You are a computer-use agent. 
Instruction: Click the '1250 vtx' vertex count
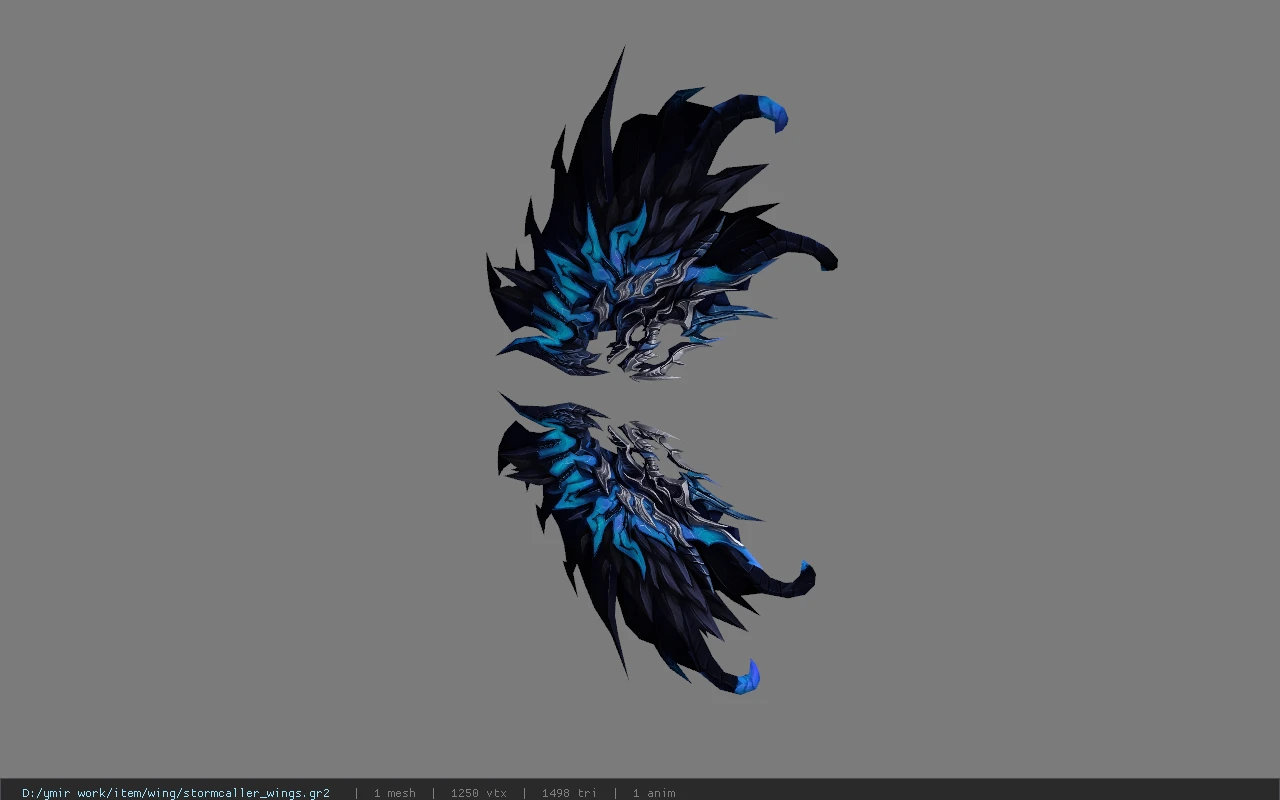tap(478, 793)
